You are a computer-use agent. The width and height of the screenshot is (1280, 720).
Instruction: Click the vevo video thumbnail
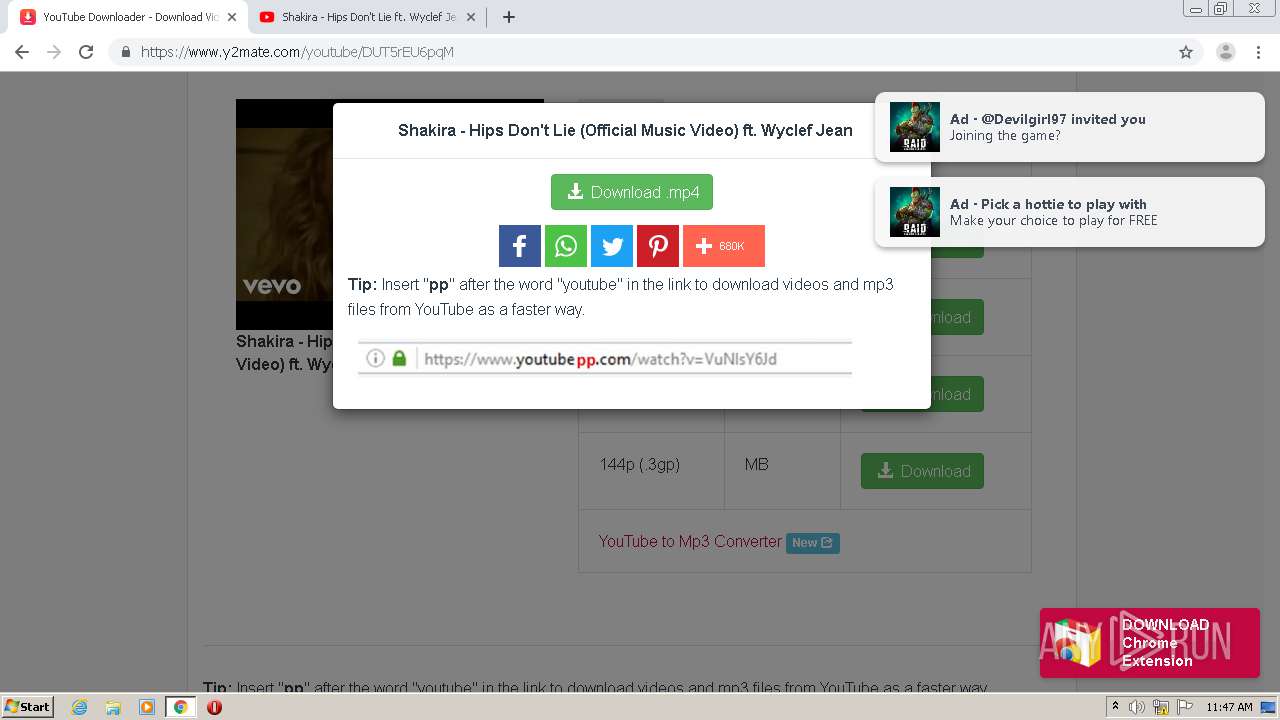coord(284,214)
